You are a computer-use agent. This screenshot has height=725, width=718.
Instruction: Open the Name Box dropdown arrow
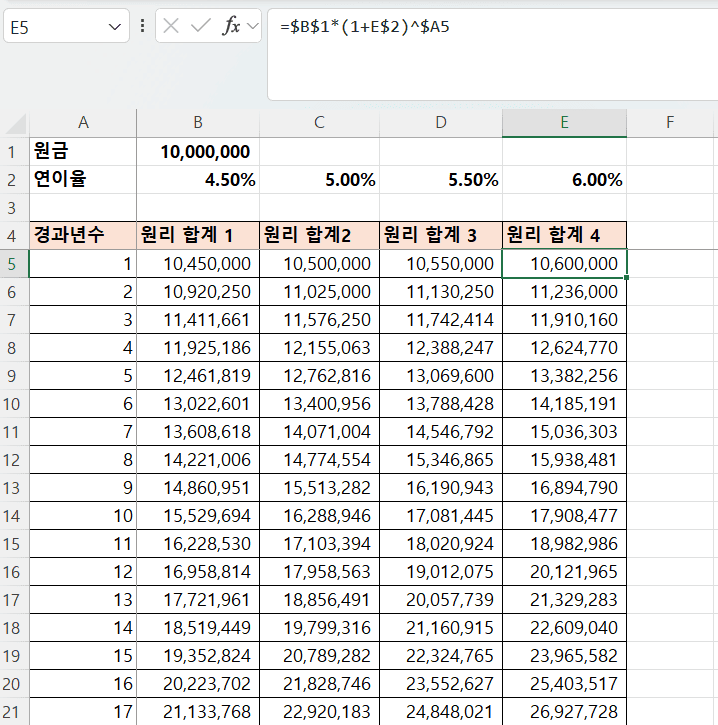tap(113, 27)
